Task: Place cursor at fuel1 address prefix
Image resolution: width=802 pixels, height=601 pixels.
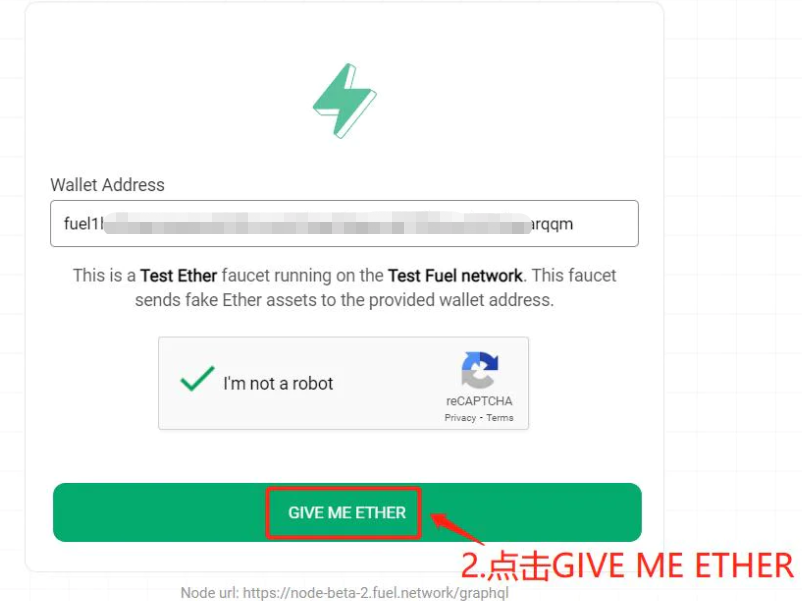Action: tap(82, 224)
